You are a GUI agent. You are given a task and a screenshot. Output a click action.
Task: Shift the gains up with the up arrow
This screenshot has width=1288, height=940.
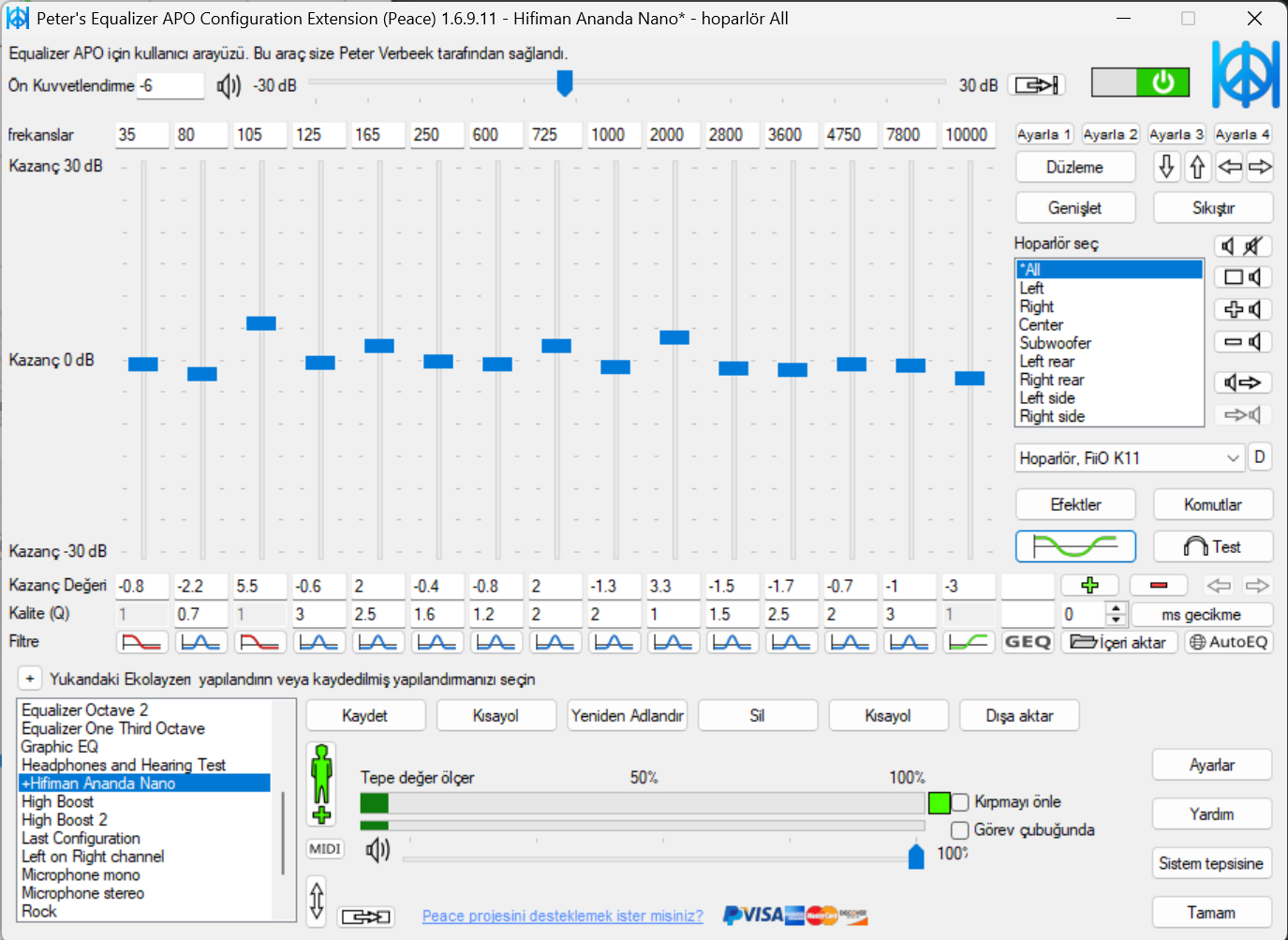pos(1197,167)
